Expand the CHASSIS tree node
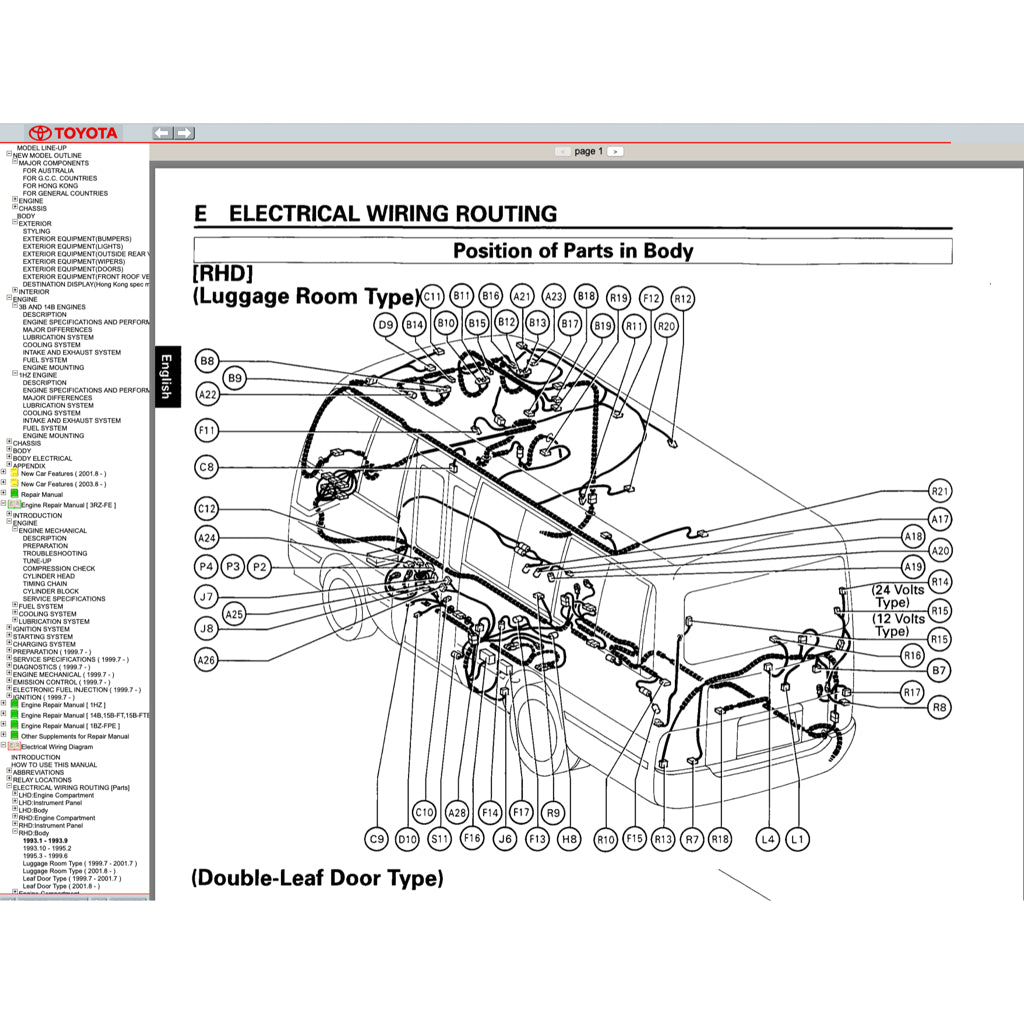This screenshot has height=1024, width=1024. coord(9,443)
